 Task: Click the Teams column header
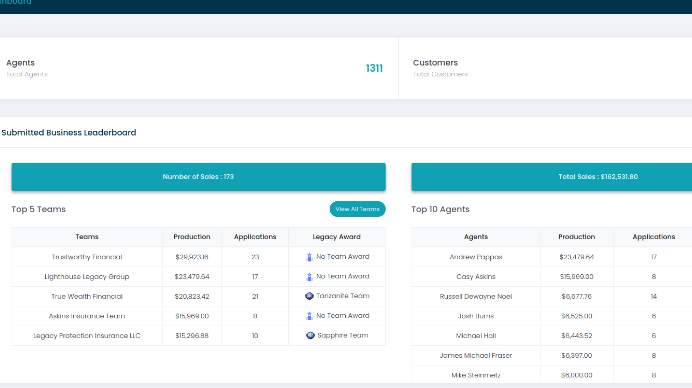point(87,237)
